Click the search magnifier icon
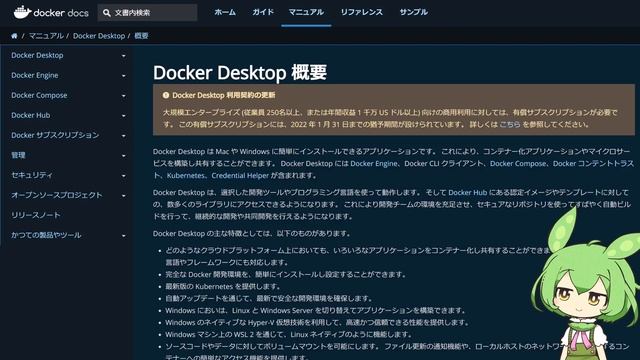640x360 pixels. point(107,13)
